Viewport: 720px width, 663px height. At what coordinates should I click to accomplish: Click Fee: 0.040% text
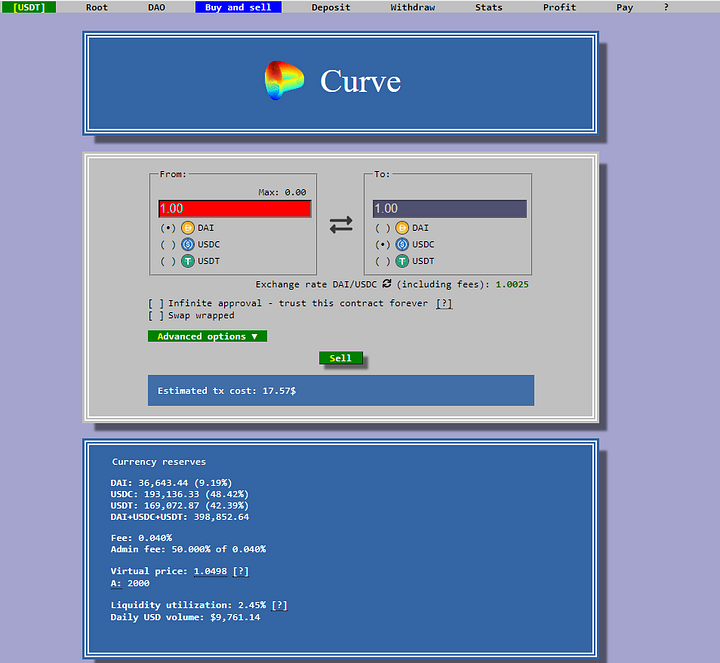pyautogui.click(x=141, y=538)
